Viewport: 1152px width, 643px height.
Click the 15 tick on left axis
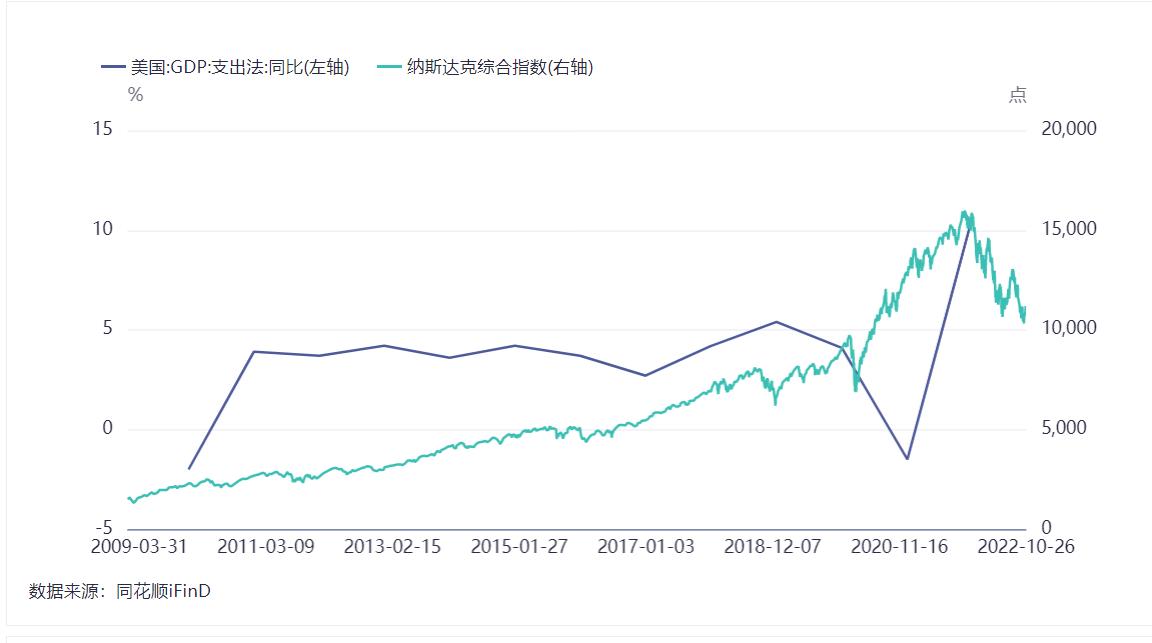tap(103, 129)
